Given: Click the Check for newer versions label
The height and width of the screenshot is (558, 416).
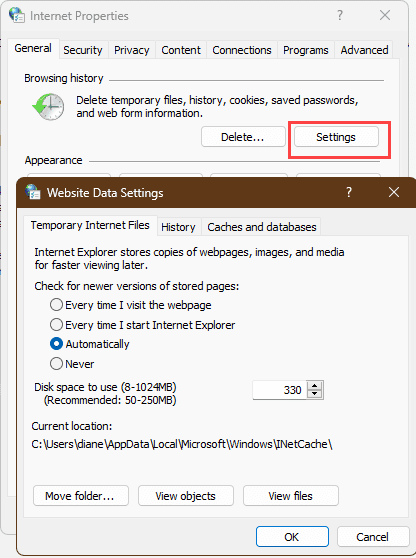Looking at the screenshot, I should click(x=137, y=286).
